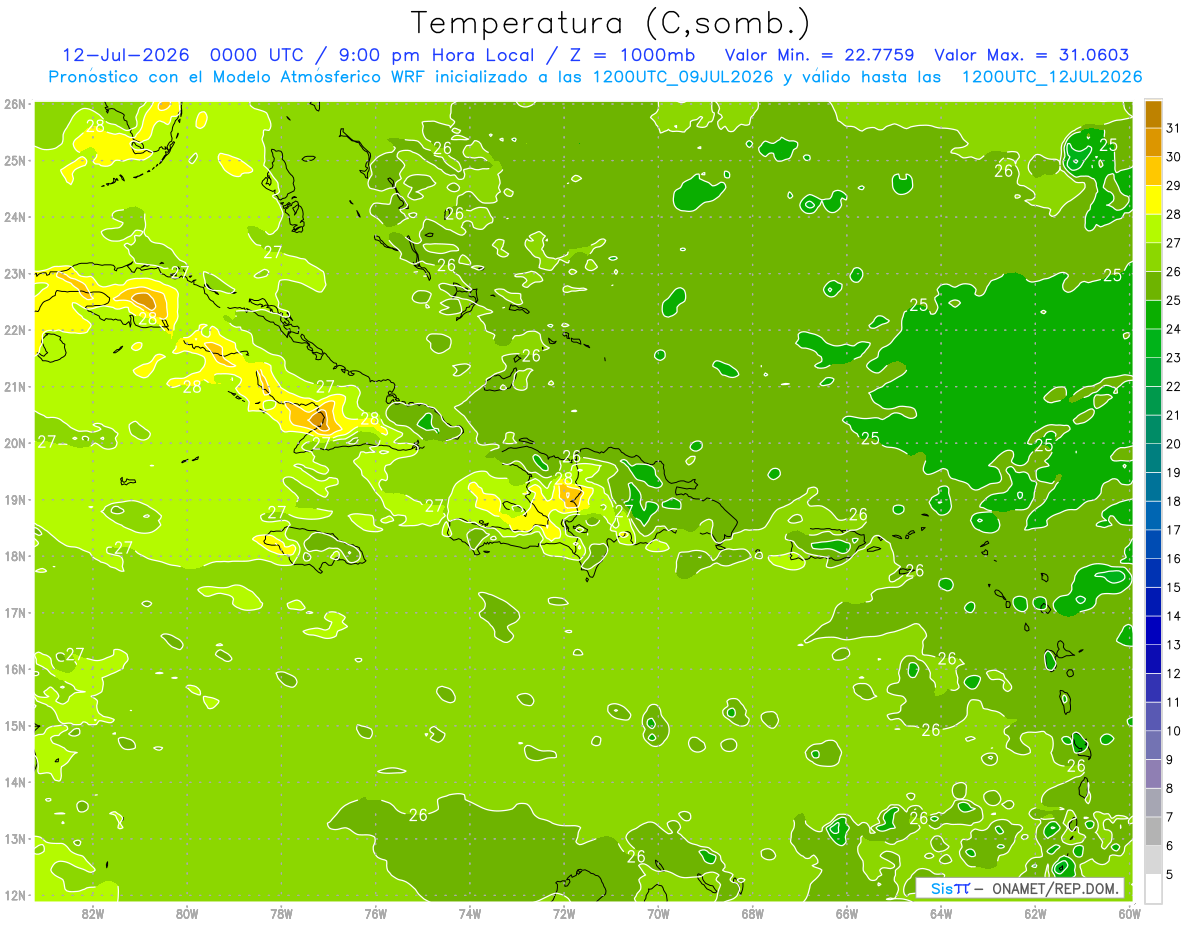Image resolution: width=1200 pixels, height=927 pixels.
Task: Click the "66W" longitude axis label
Action: [847, 913]
